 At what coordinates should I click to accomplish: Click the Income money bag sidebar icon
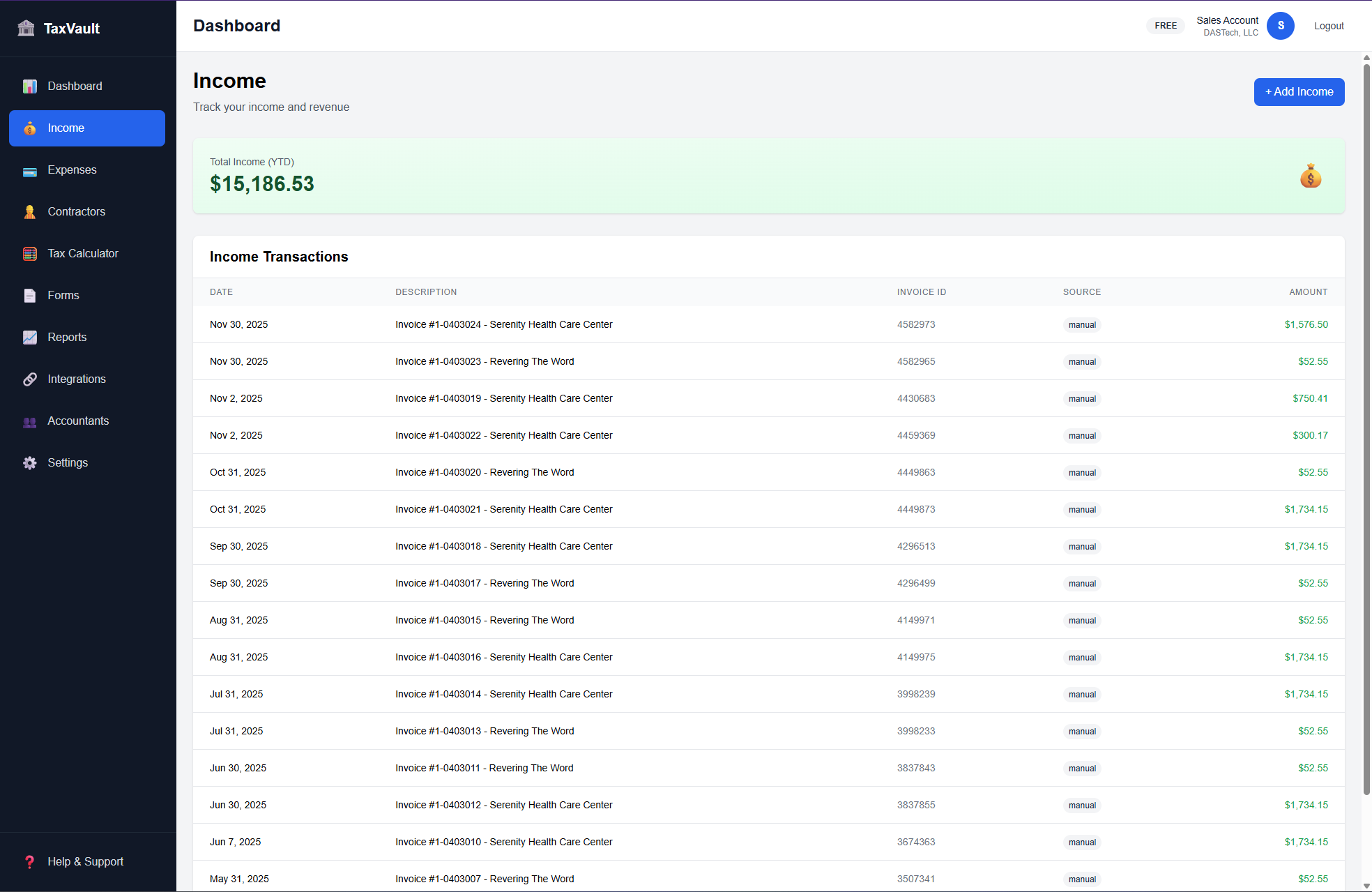(30, 128)
